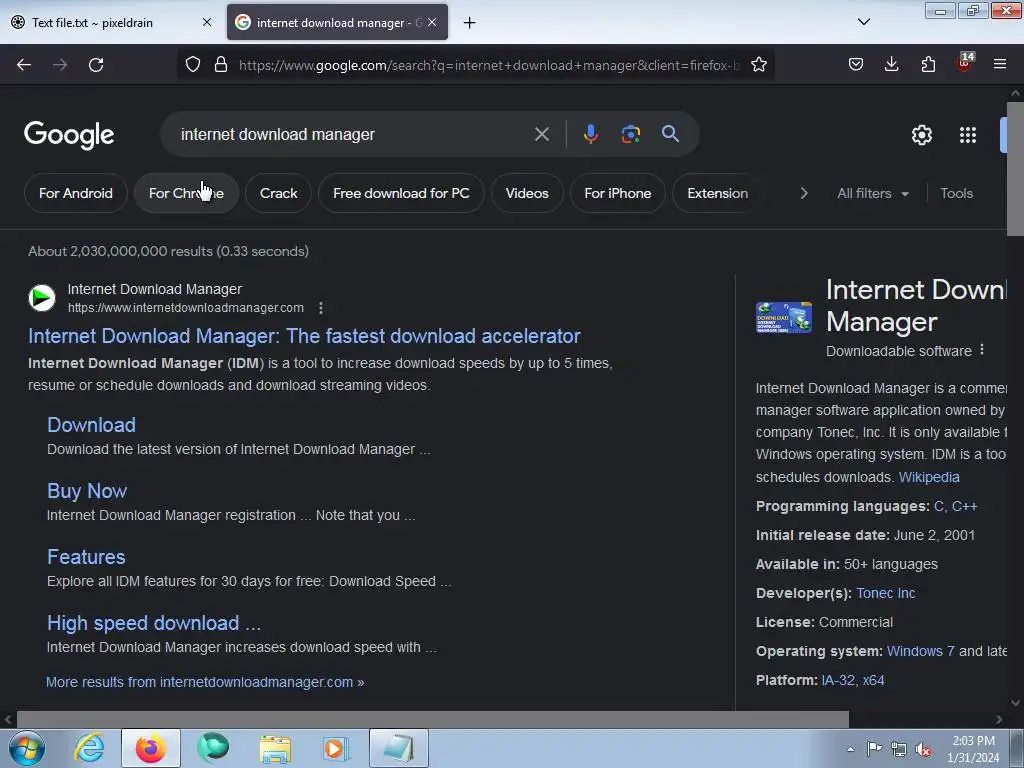The height and width of the screenshot is (768, 1024).
Task: Open the x64 platform link
Action: click(x=873, y=680)
